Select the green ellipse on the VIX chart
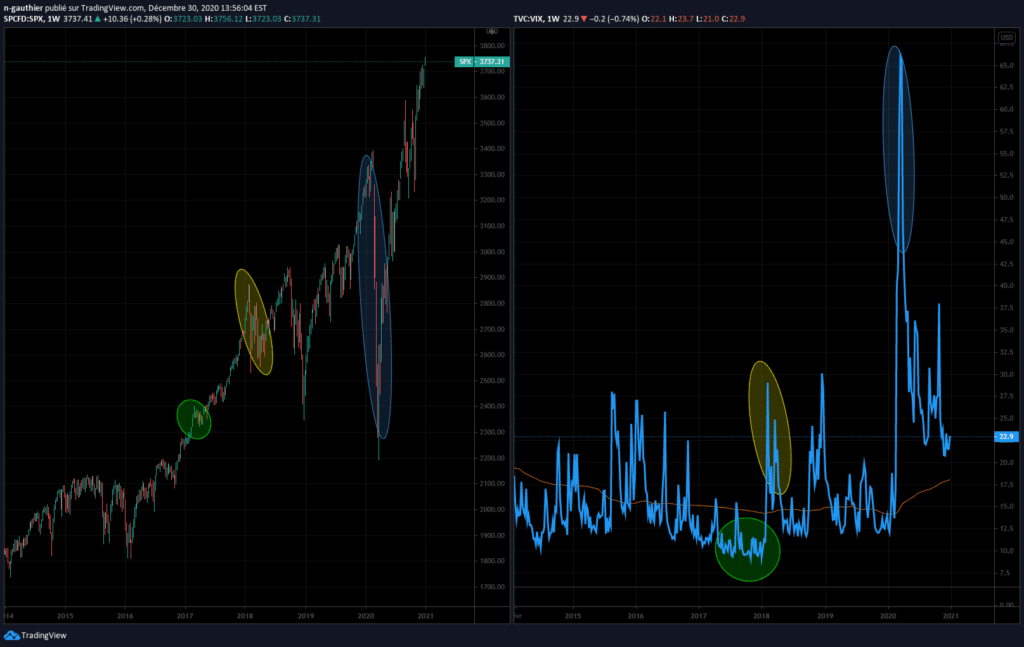The width and height of the screenshot is (1024, 647). [747, 549]
